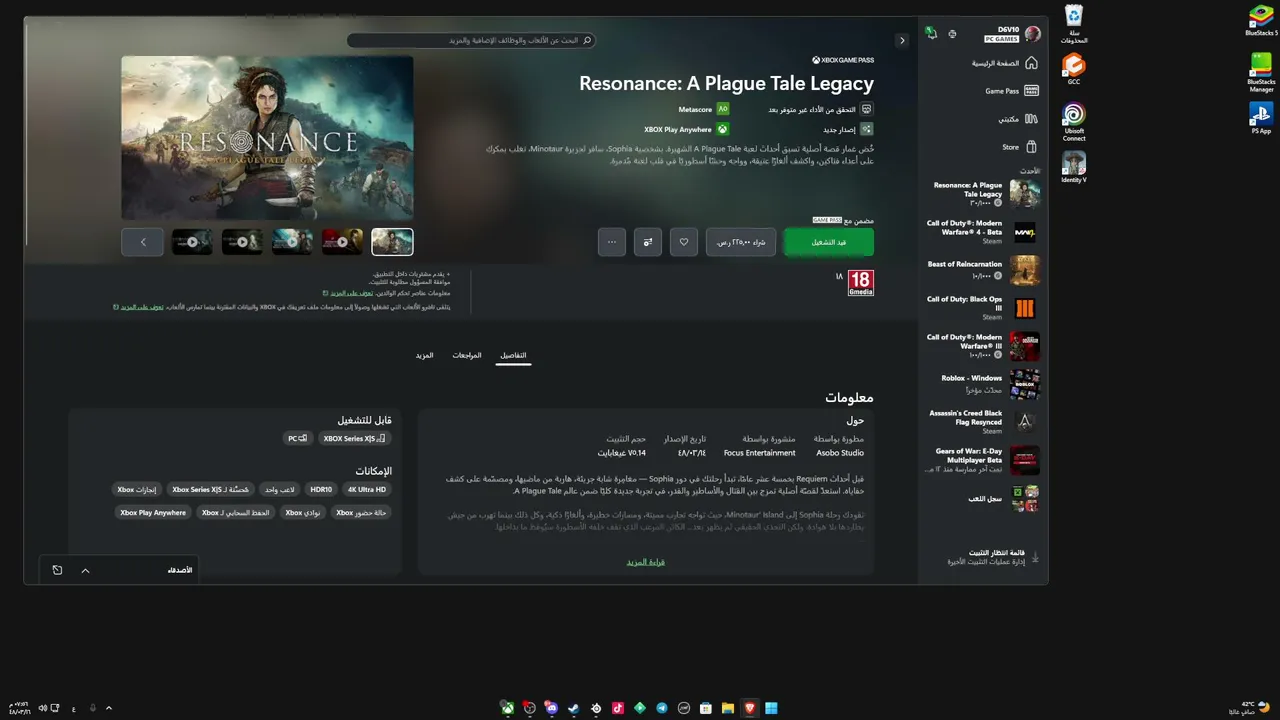
Task: Click the 18 Gmedia age rating badge
Action: tap(860, 283)
